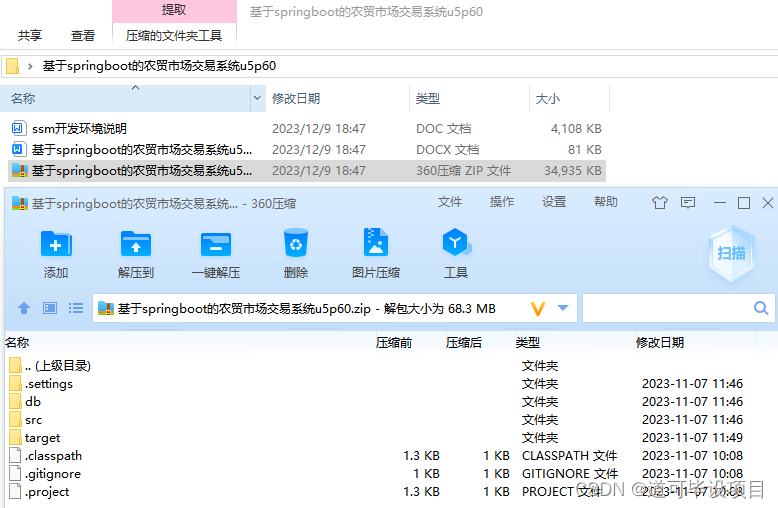The width and height of the screenshot is (778, 508).
Task: Click the ssm开发环境说明 document icon
Action: click(17, 128)
